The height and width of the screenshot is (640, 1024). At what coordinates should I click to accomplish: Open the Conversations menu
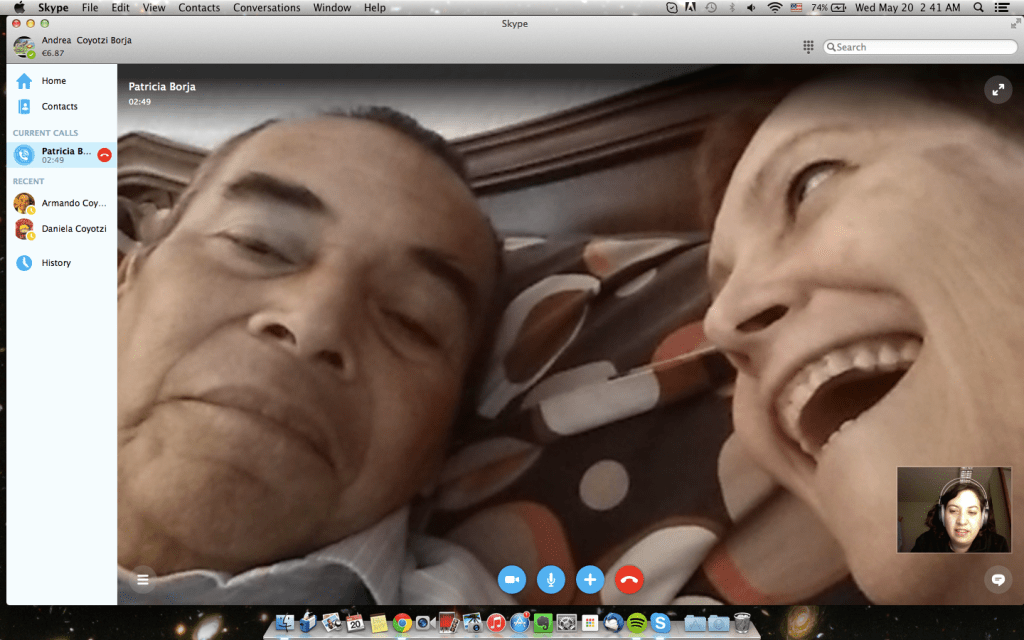(266, 8)
